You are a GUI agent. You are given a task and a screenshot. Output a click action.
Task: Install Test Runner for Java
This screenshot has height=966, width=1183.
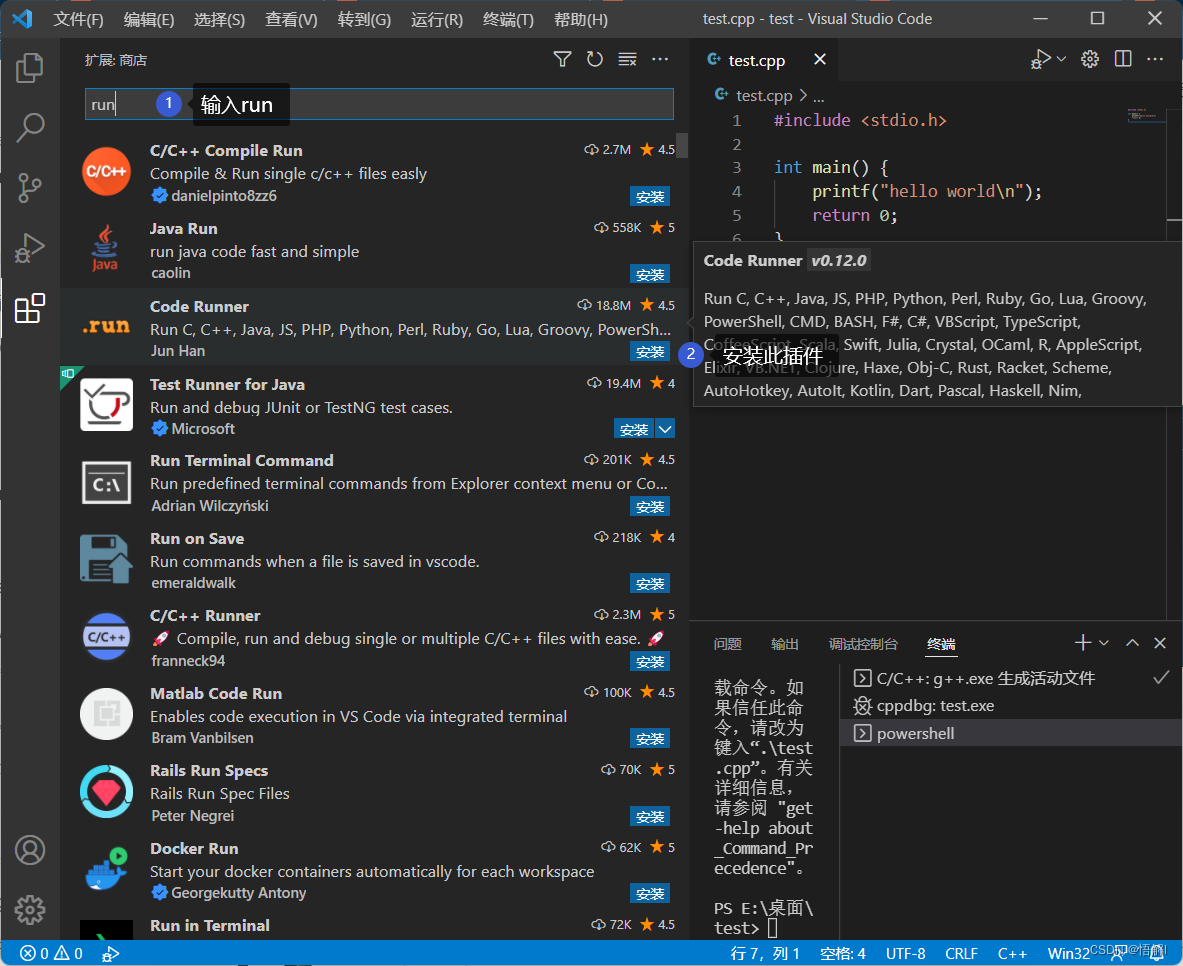click(634, 429)
